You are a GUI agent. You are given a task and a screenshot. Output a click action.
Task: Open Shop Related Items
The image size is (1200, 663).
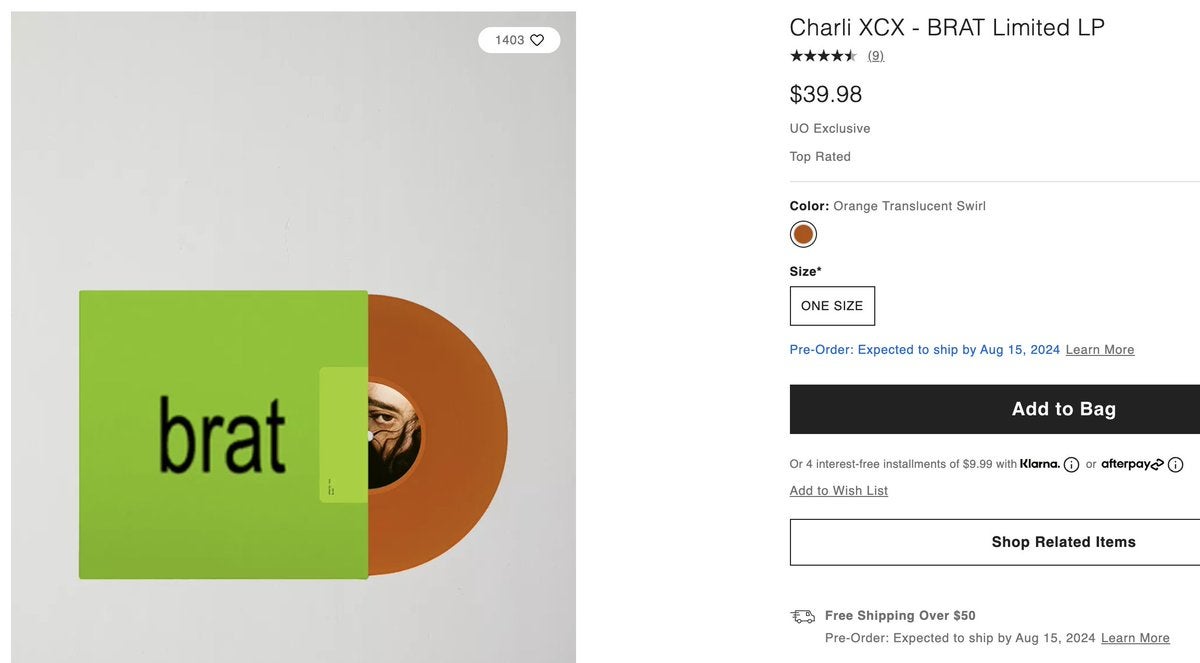(1063, 542)
